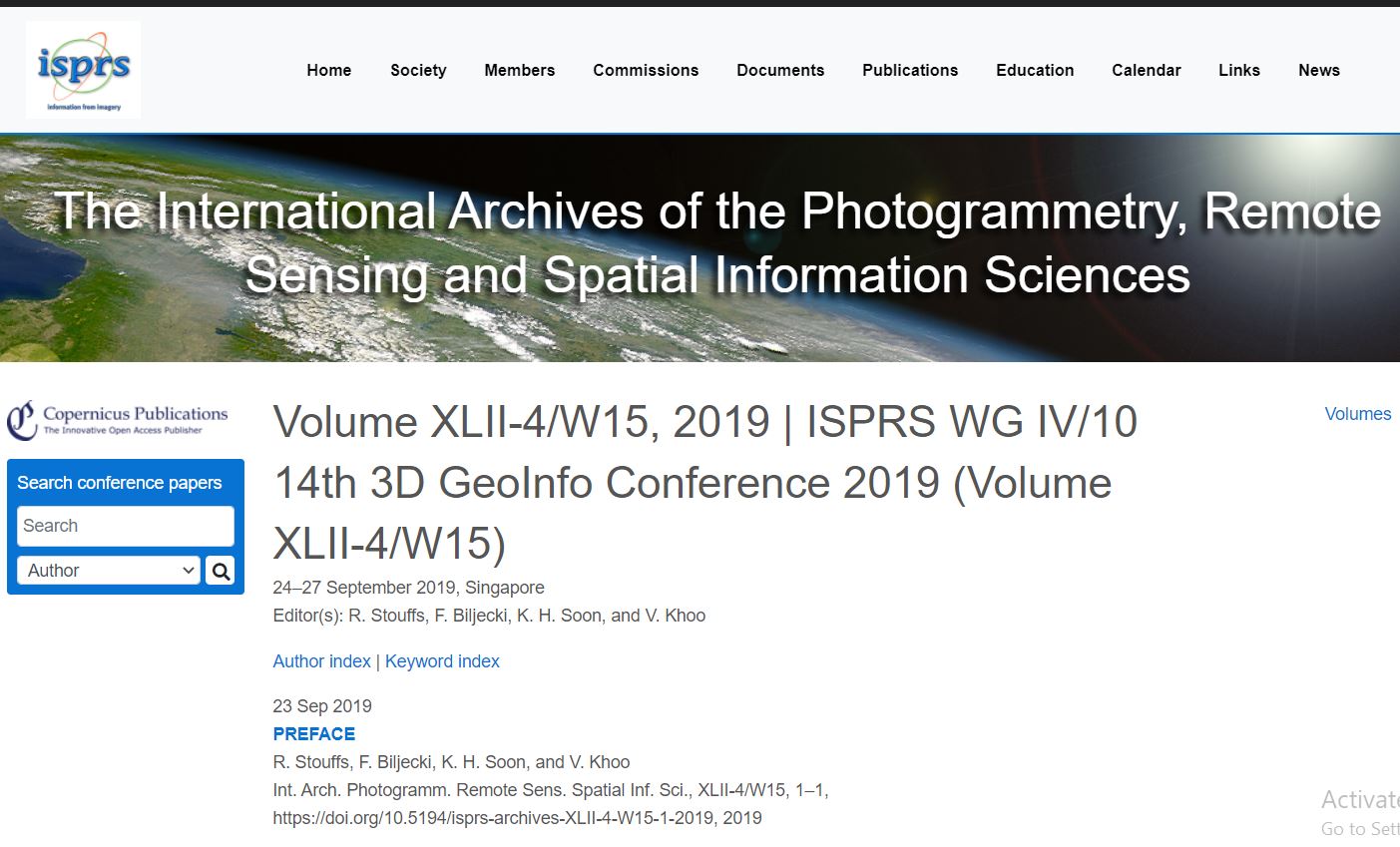Open the Author index link
The height and width of the screenshot is (847, 1400).
pos(322,661)
